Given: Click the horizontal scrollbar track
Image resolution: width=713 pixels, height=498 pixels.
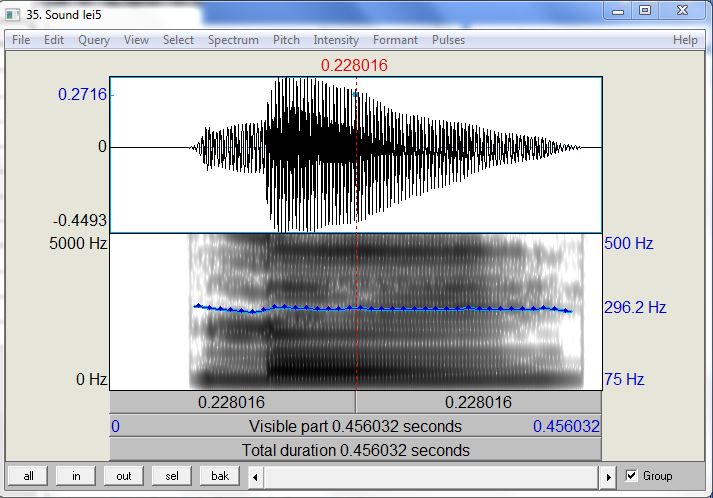Looking at the screenshot, I should click(x=432, y=477).
